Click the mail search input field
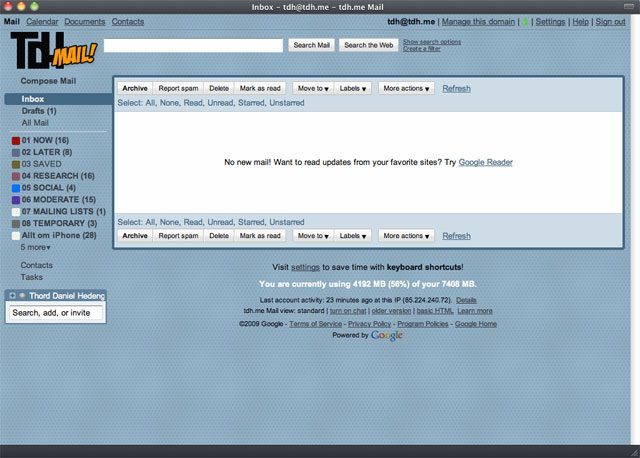Screen dimensions: 640x458 (193, 45)
